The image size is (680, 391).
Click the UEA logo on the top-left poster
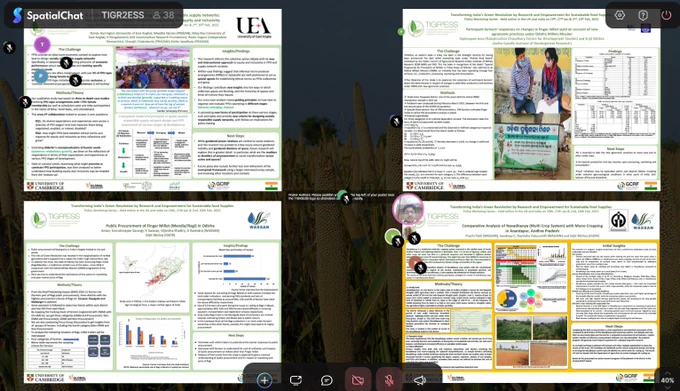[x=254, y=27]
